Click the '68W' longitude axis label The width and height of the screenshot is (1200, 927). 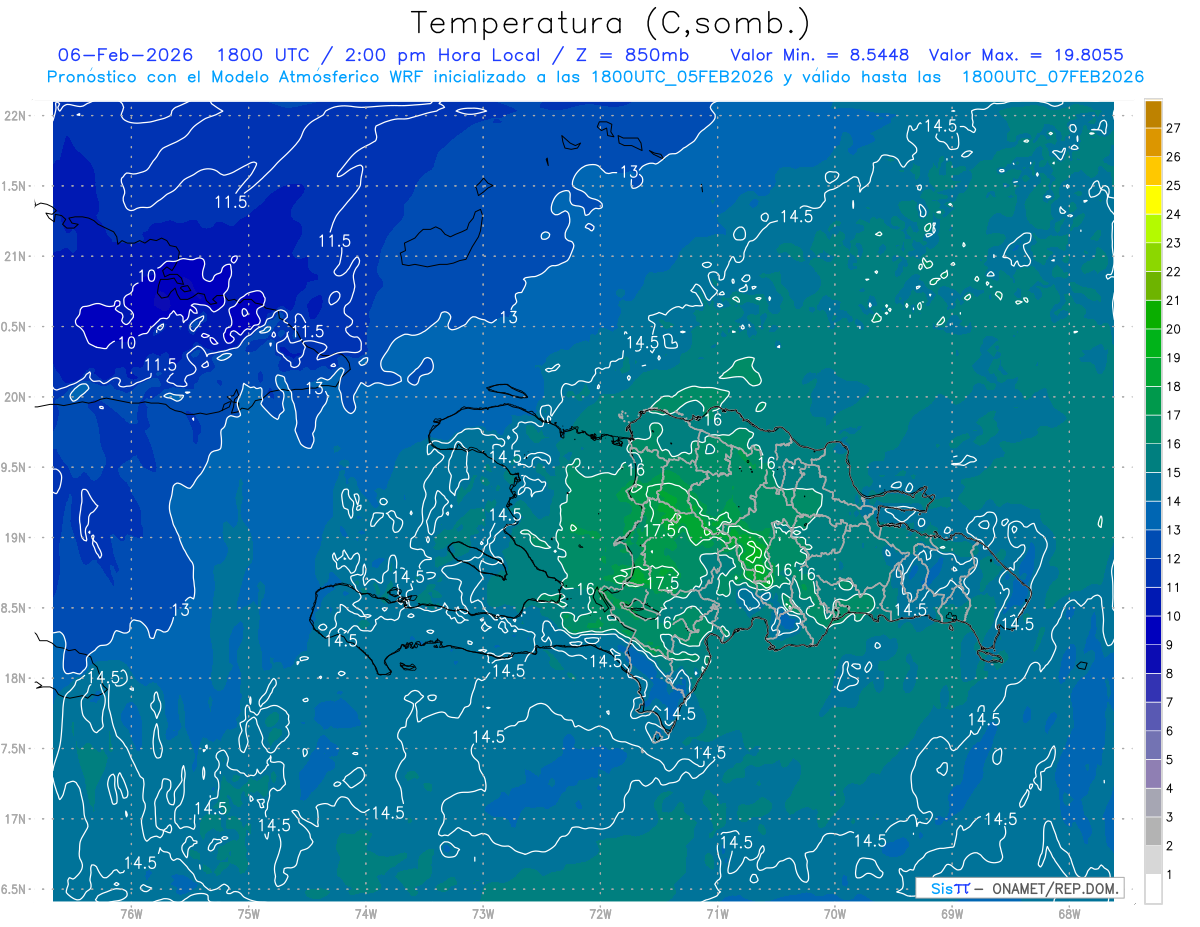click(1069, 914)
